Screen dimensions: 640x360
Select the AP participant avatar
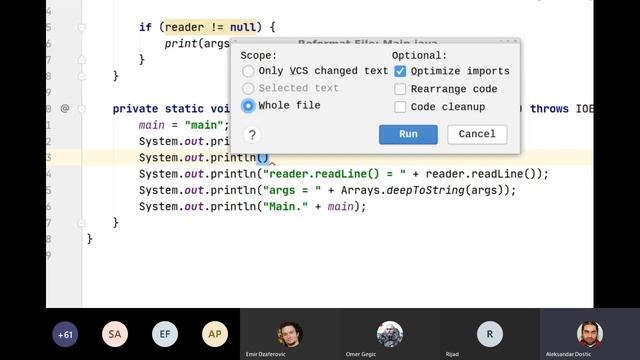point(215,334)
